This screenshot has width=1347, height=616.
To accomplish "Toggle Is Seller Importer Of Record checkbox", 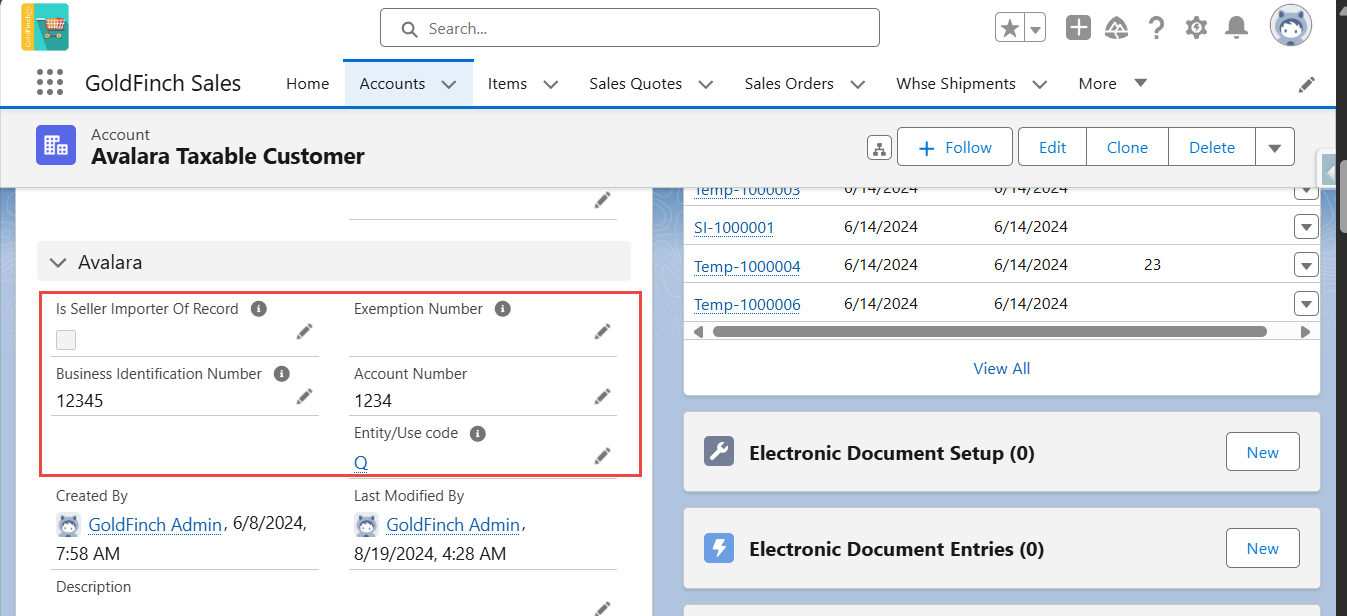I will (66, 340).
